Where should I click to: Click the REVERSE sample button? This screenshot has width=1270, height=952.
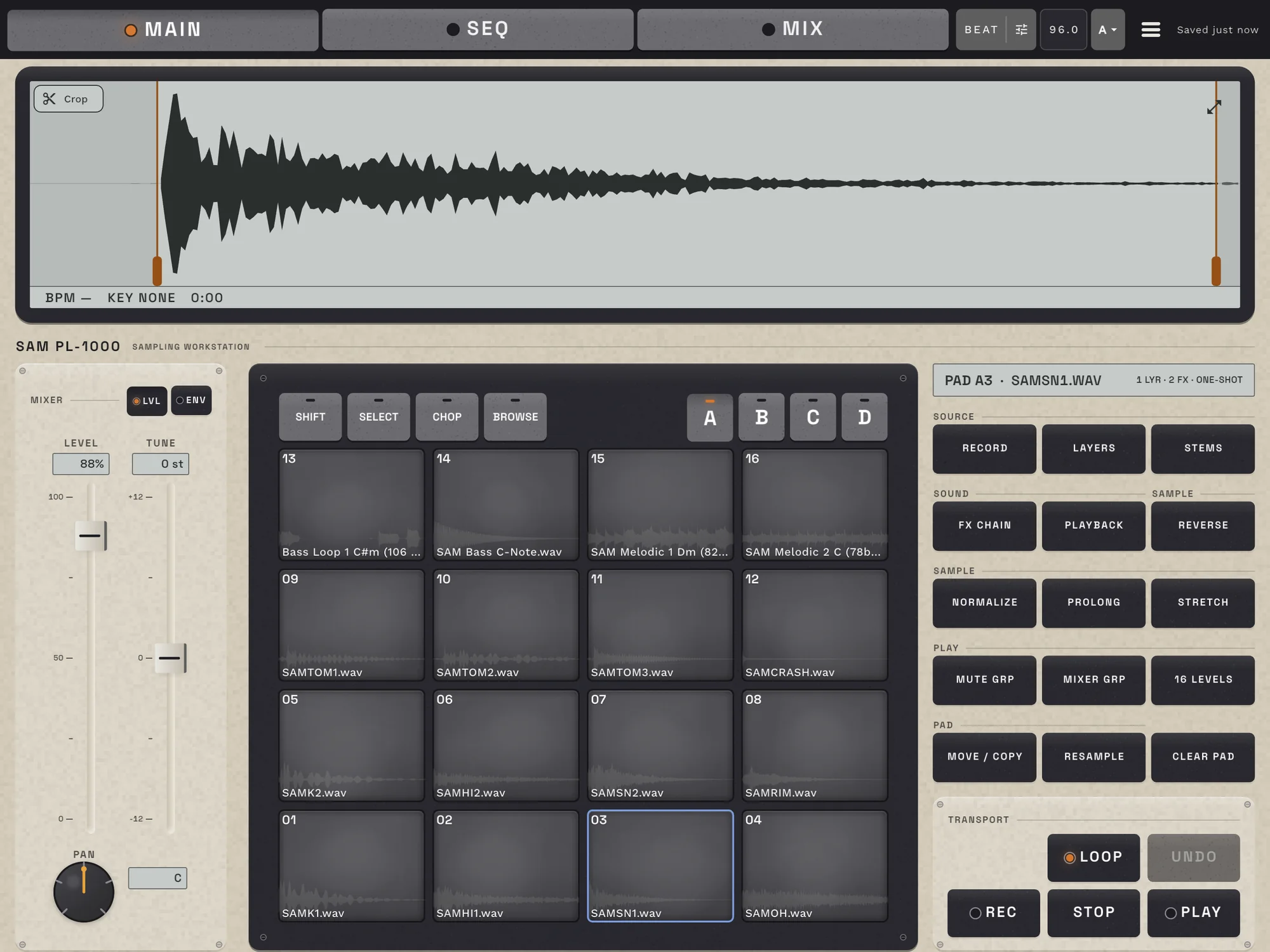pos(1203,526)
